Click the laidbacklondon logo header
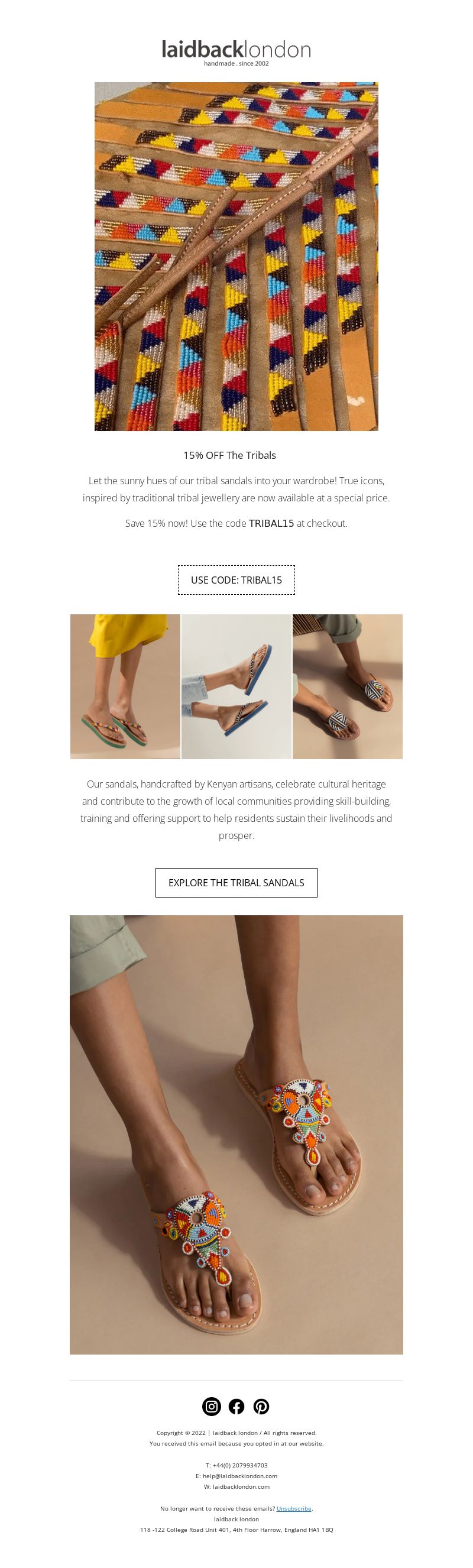Viewport: 473px width, 1568px height. click(x=236, y=52)
